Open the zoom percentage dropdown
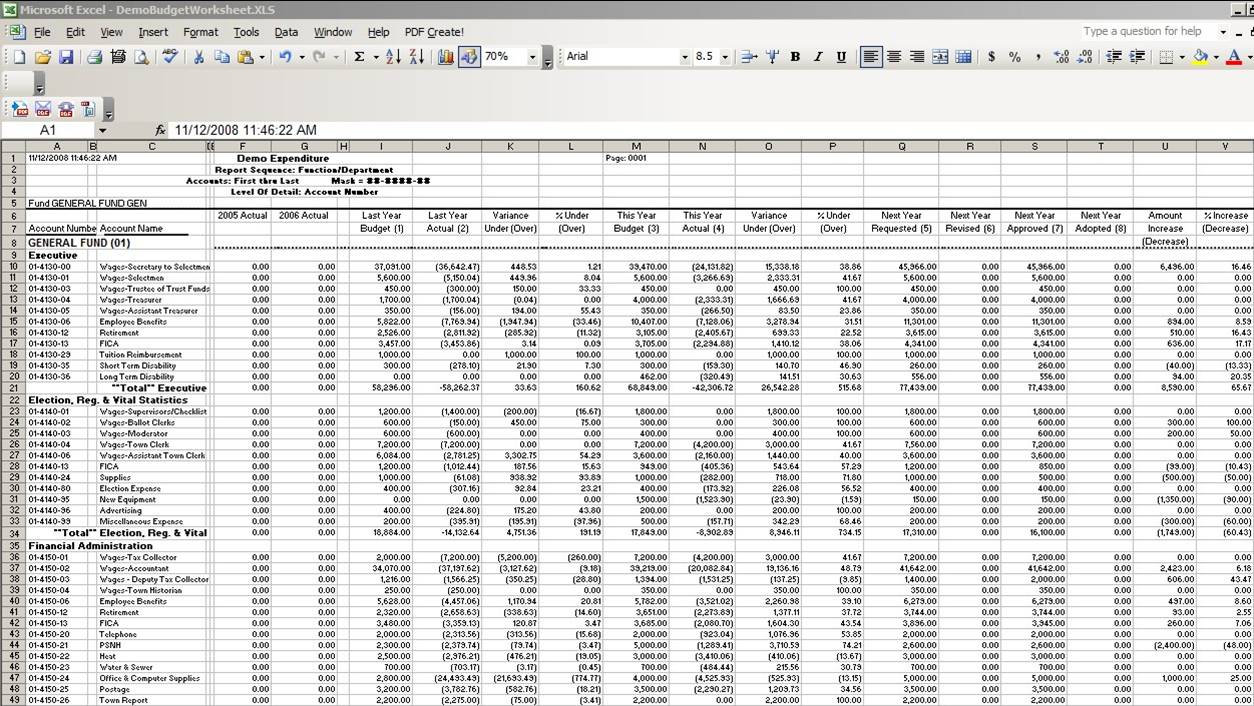1254x706 pixels. (532, 57)
